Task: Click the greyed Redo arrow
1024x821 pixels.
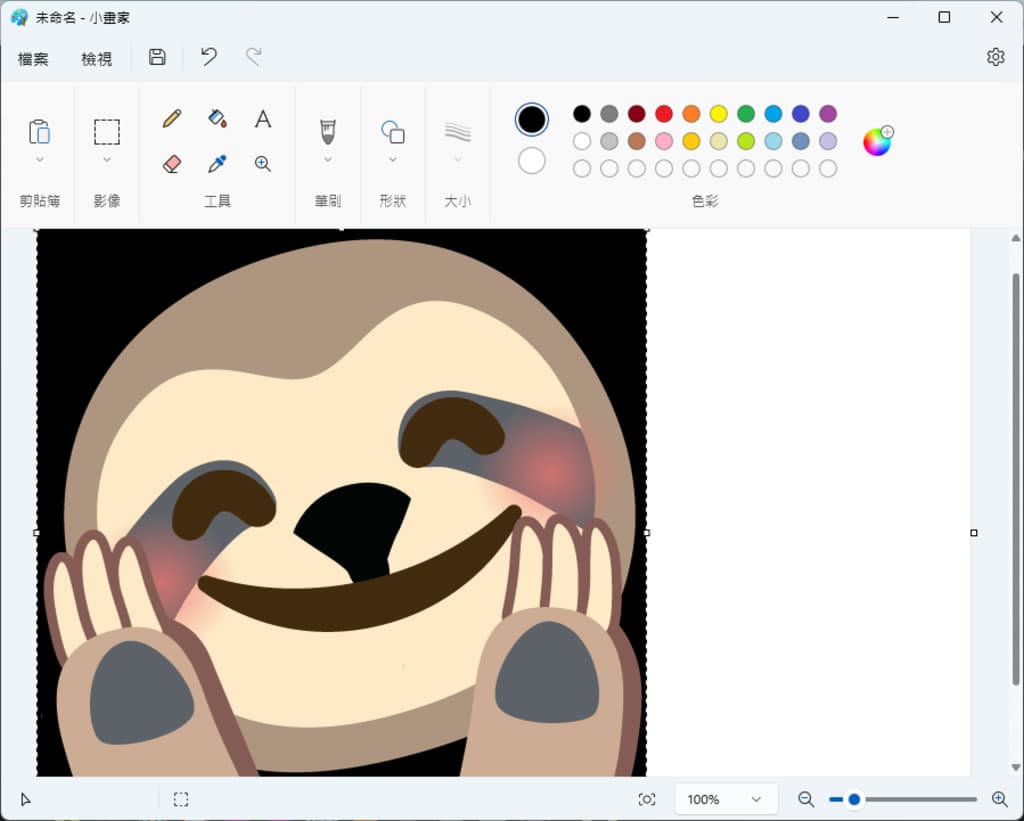Action: point(254,57)
